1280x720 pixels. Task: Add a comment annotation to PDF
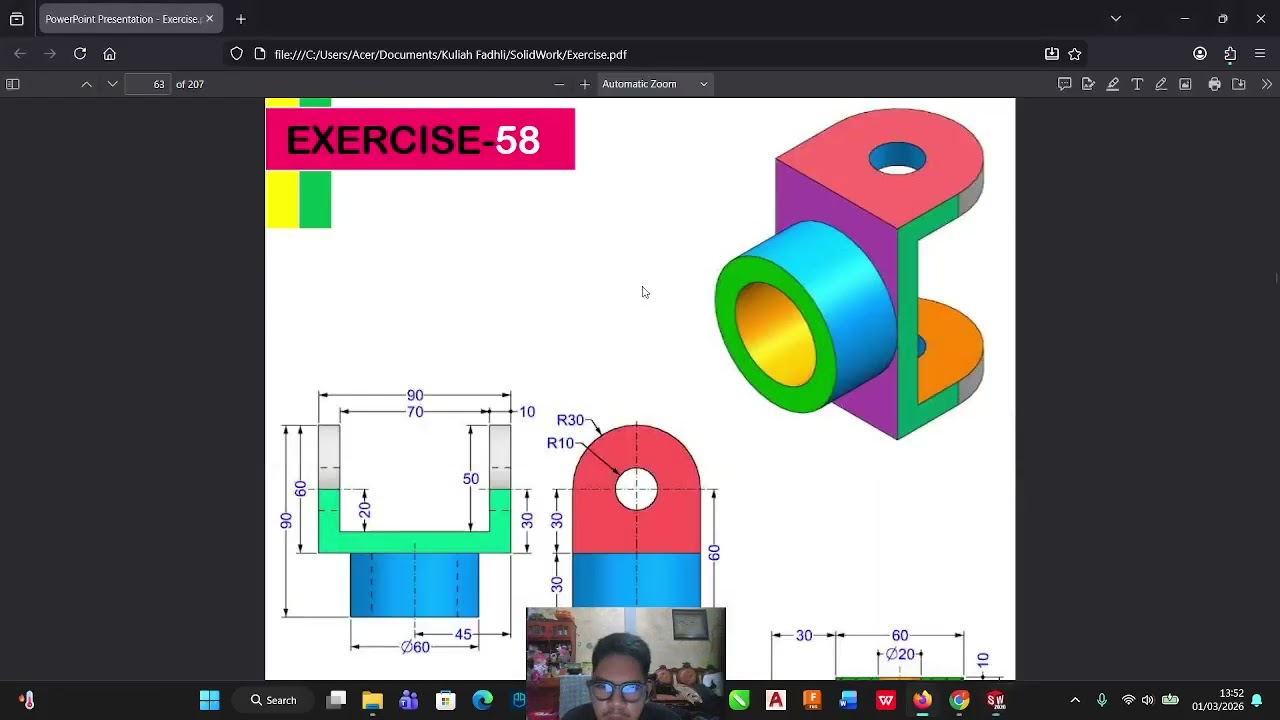coord(1064,84)
